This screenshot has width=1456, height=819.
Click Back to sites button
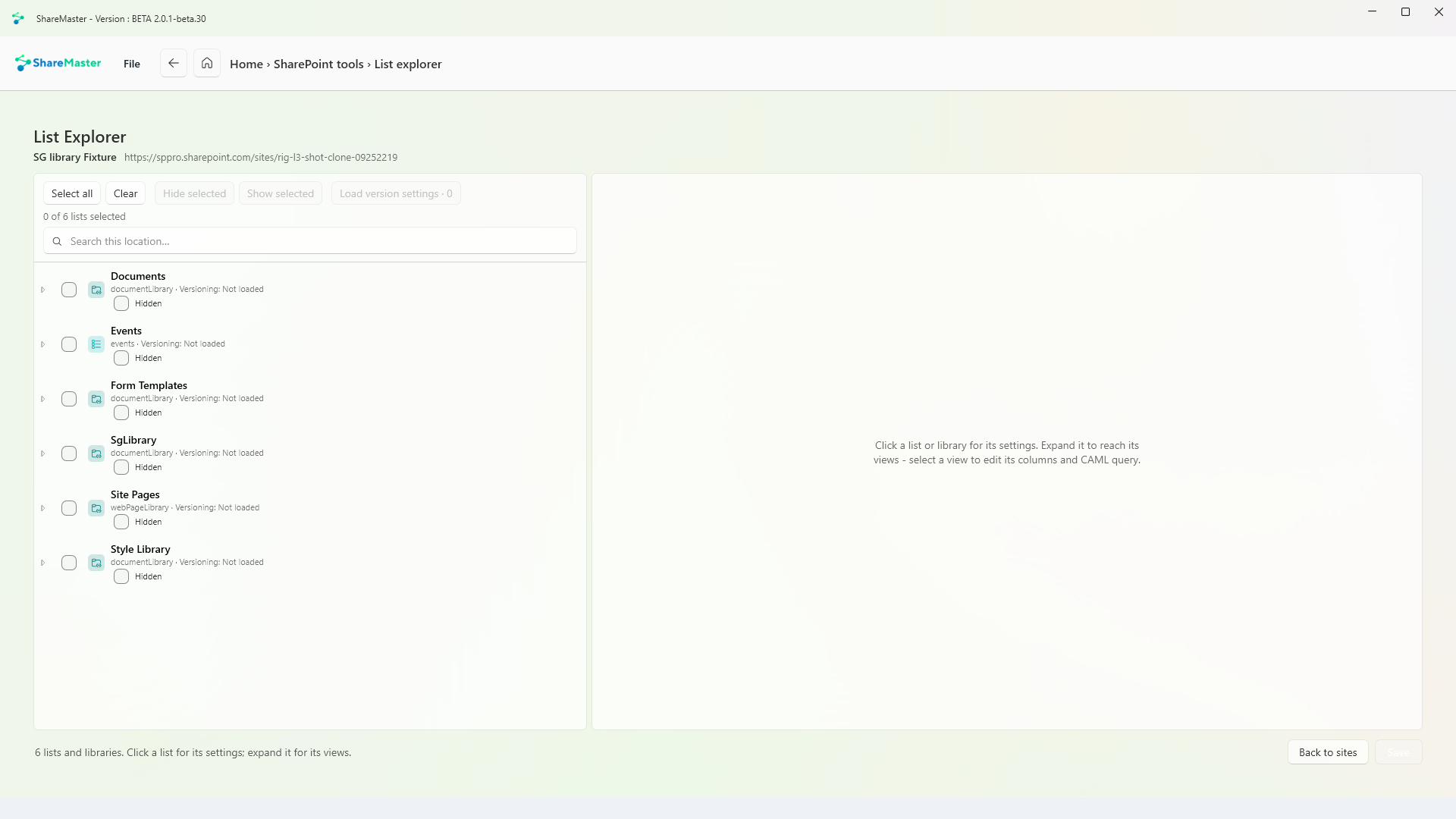(1328, 752)
